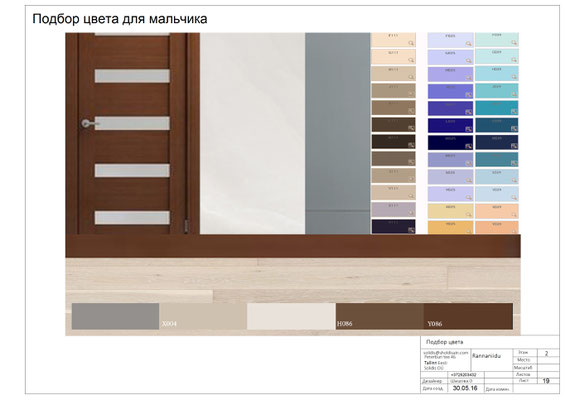
Task: Click the sheet number 19 cell
Action: point(546,381)
